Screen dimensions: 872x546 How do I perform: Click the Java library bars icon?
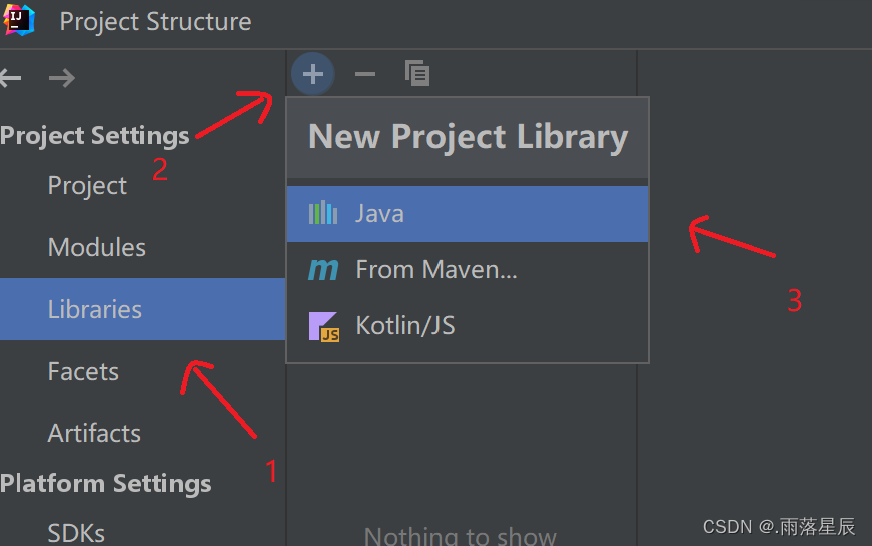coord(323,214)
